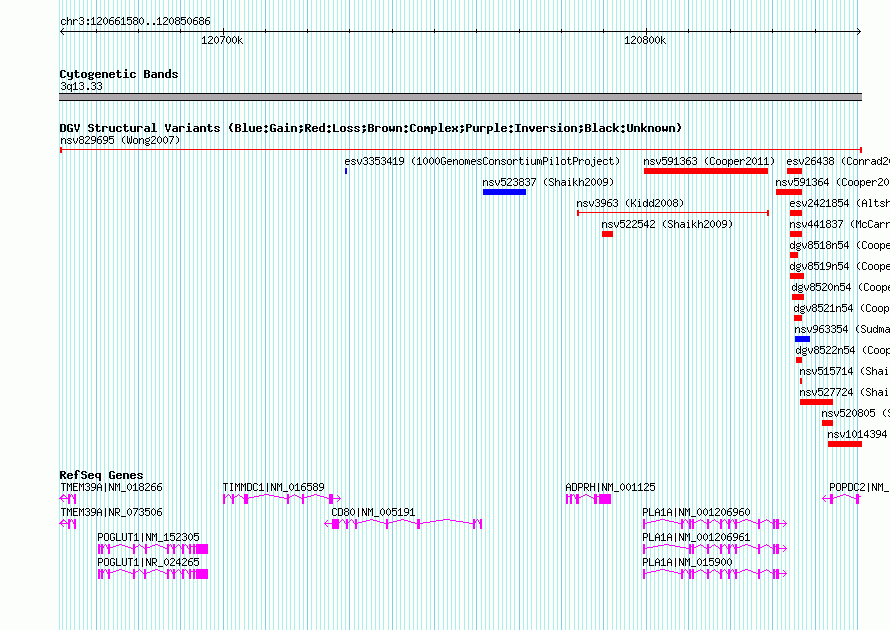Viewport: 890px width, 630px height.
Task: Click the red nsv520805 loss bar
Action: 827,423
